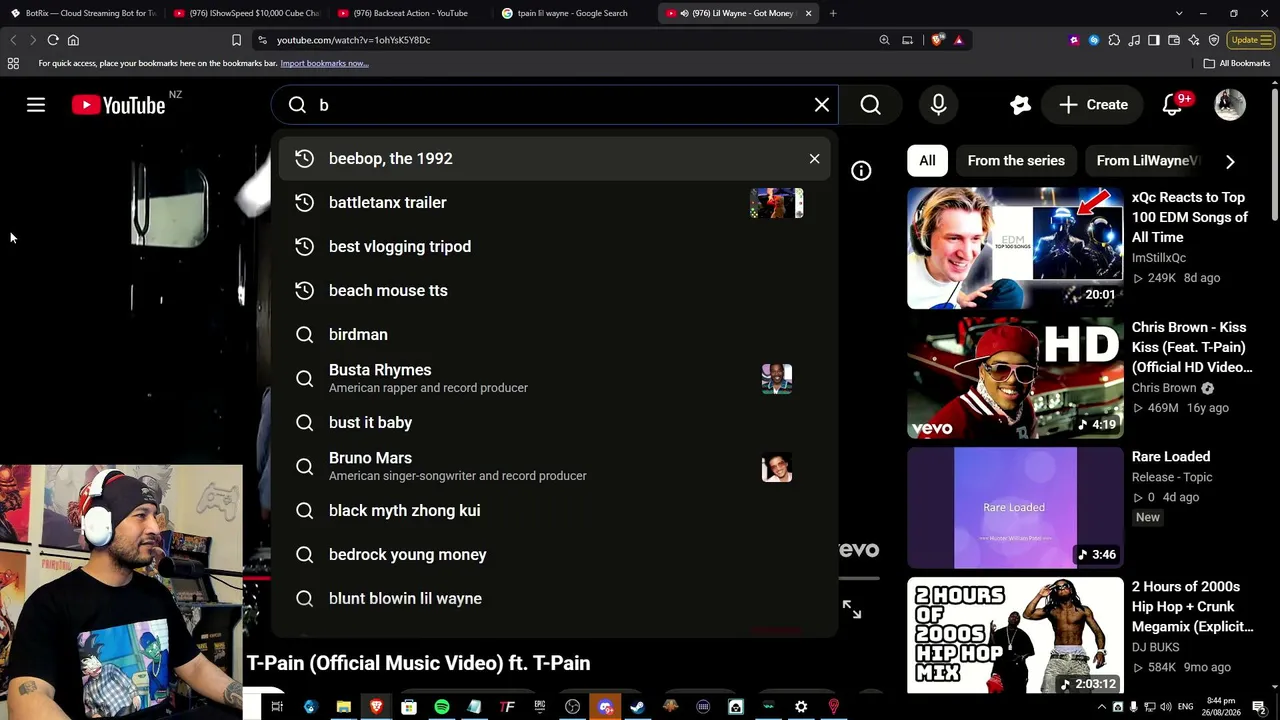Open the Brave VPN shield icon
The image size is (1280, 720).
pos(1214,40)
